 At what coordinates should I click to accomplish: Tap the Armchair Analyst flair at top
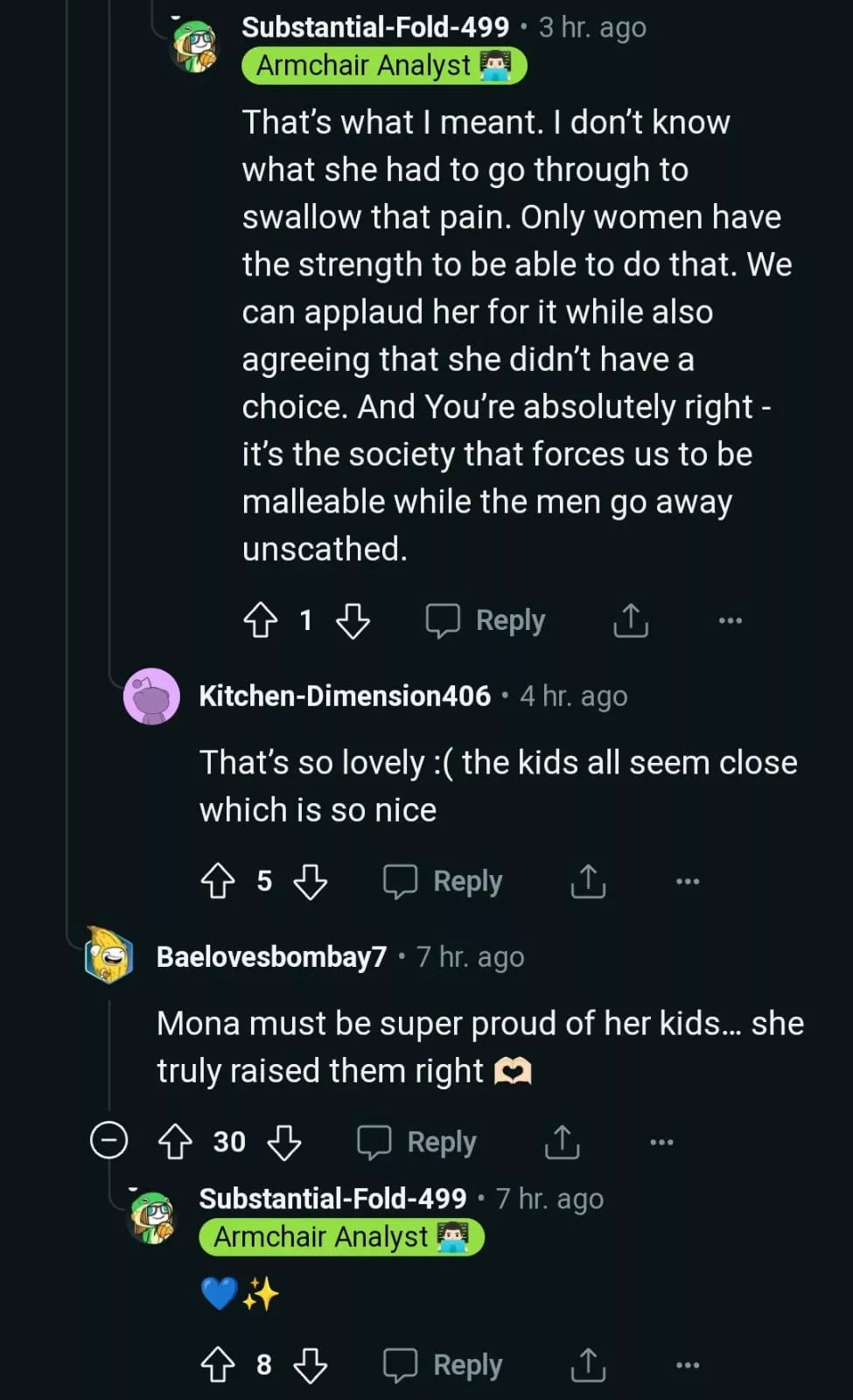(384, 66)
